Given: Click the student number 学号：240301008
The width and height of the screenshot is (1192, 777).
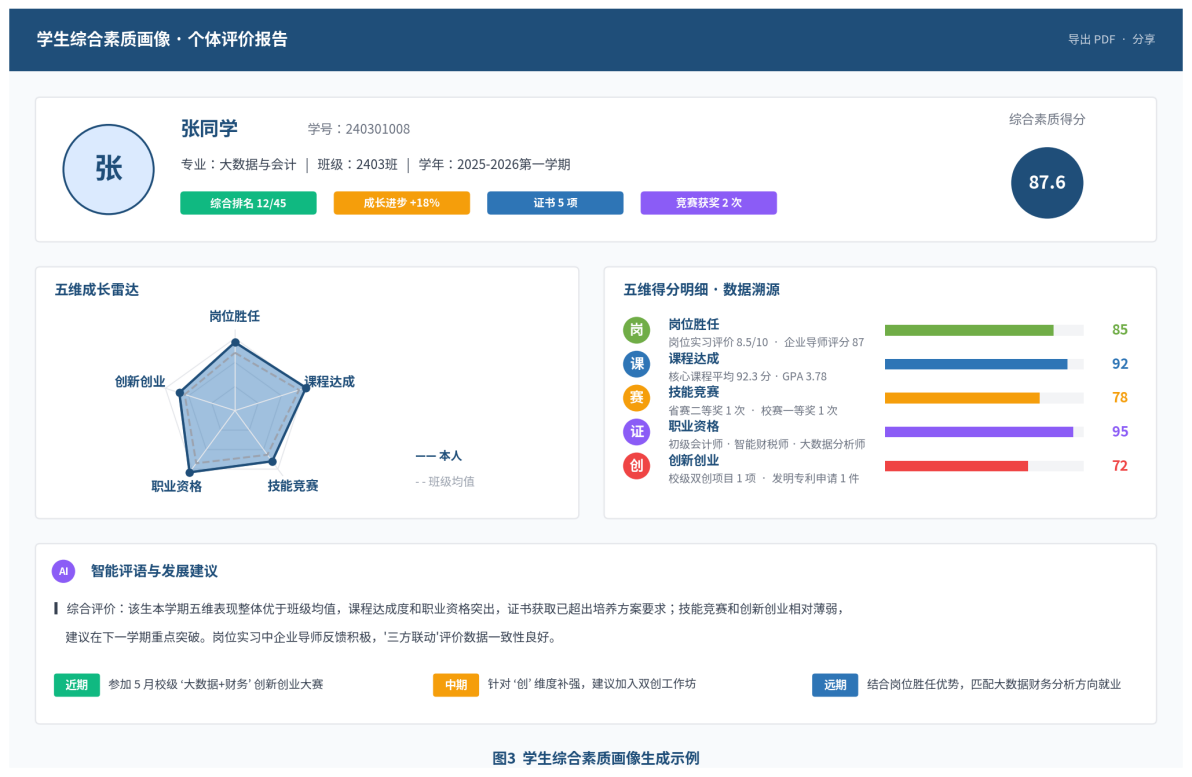Looking at the screenshot, I should pos(359,129).
